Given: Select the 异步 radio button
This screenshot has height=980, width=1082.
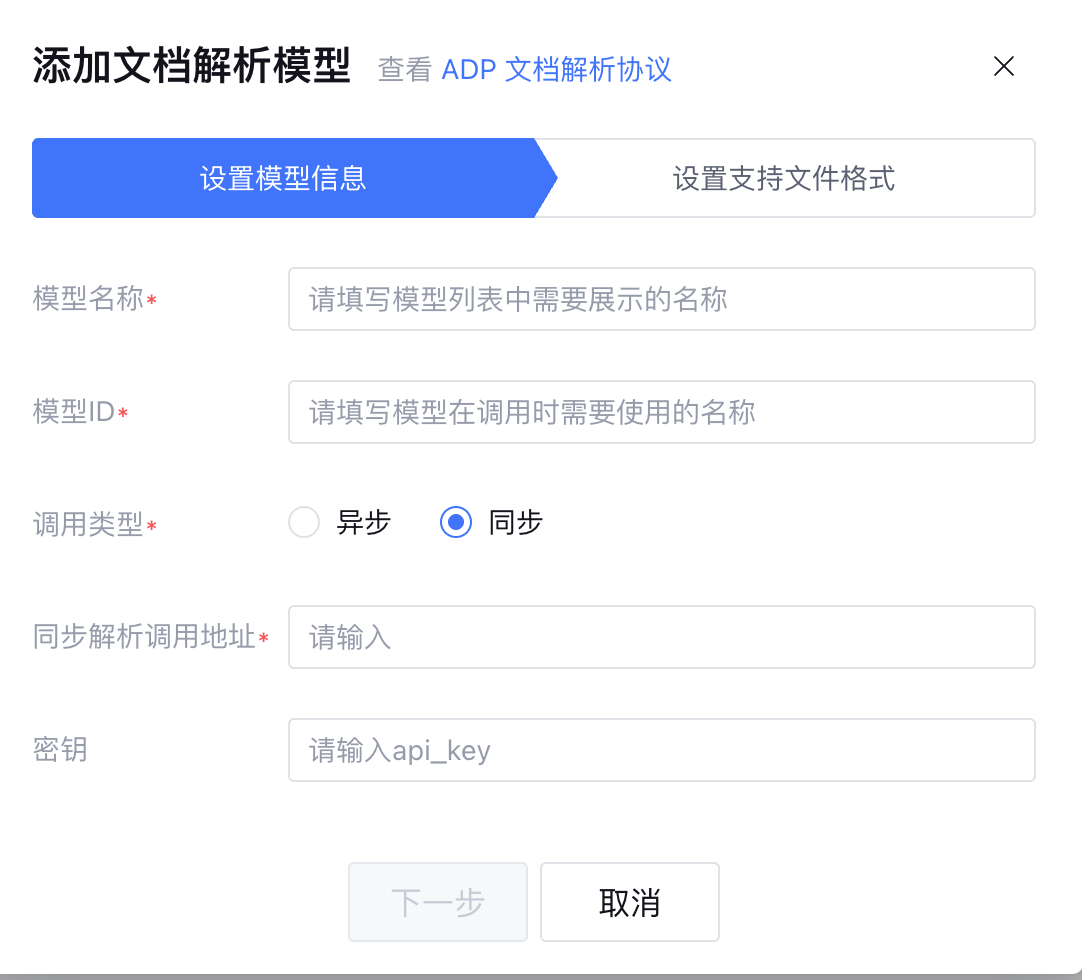Looking at the screenshot, I should click(304, 522).
